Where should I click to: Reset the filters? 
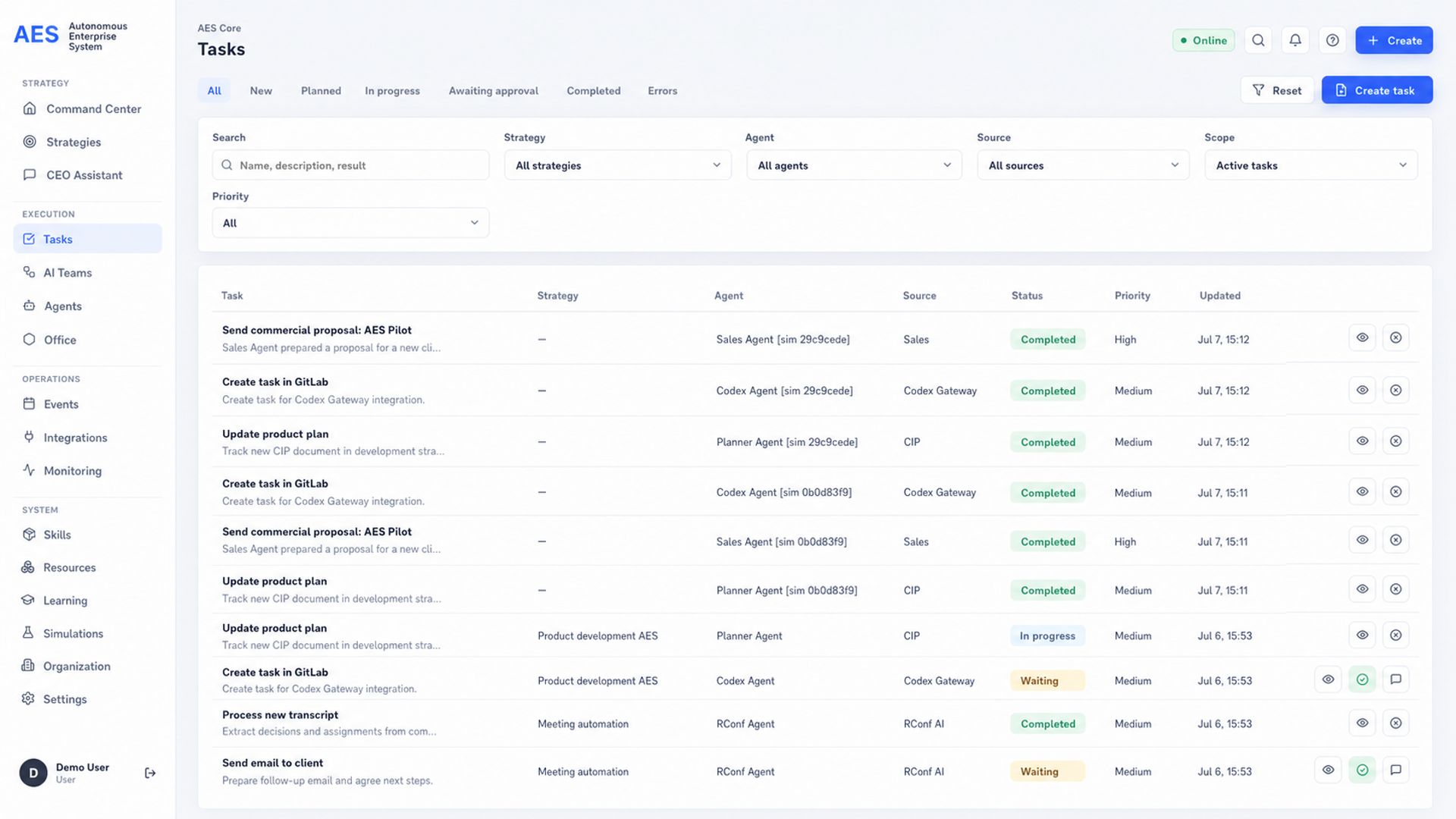1277,90
